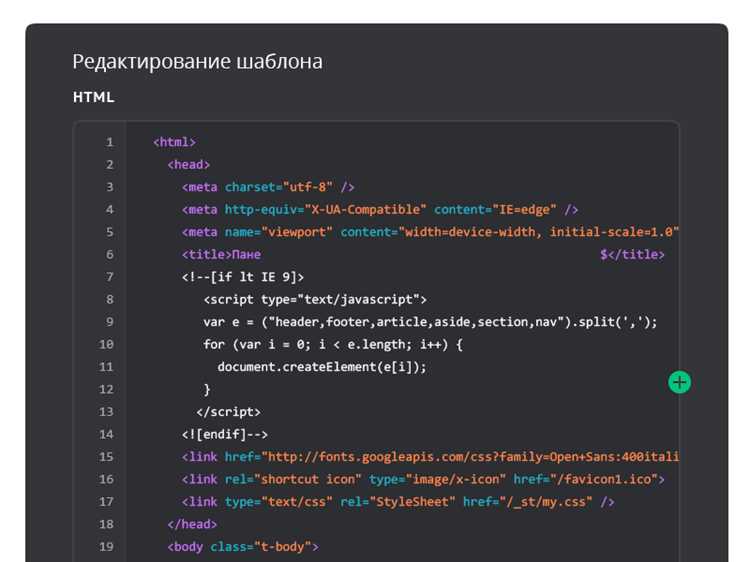Image resolution: width=750 pixels, height=562 pixels.
Task: Click the type="image/x-icon" attribute
Action: point(437,479)
